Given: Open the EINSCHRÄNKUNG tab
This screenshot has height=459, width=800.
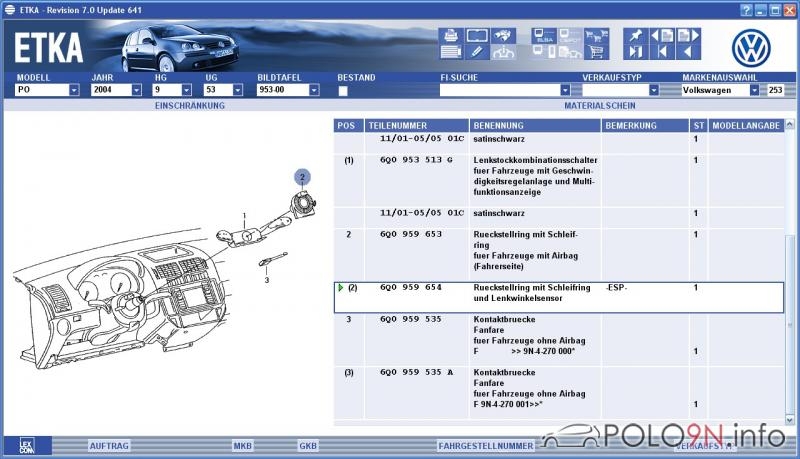Looking at the screenshot, I should [190, 104].
